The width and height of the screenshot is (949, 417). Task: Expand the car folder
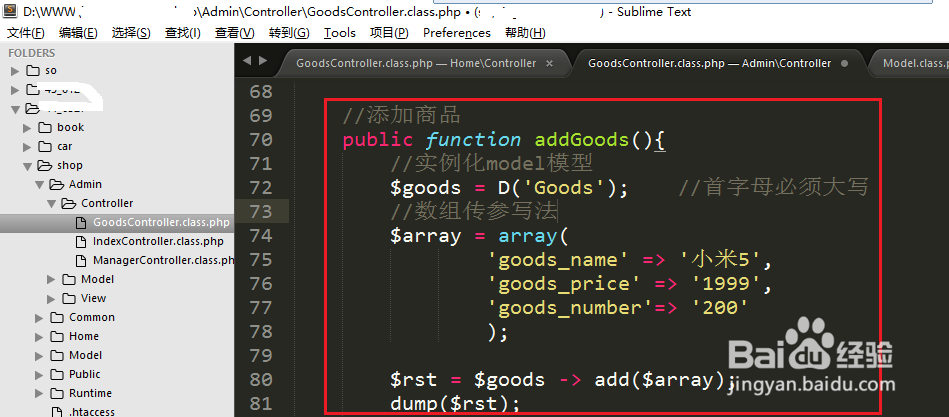point(27,146)
